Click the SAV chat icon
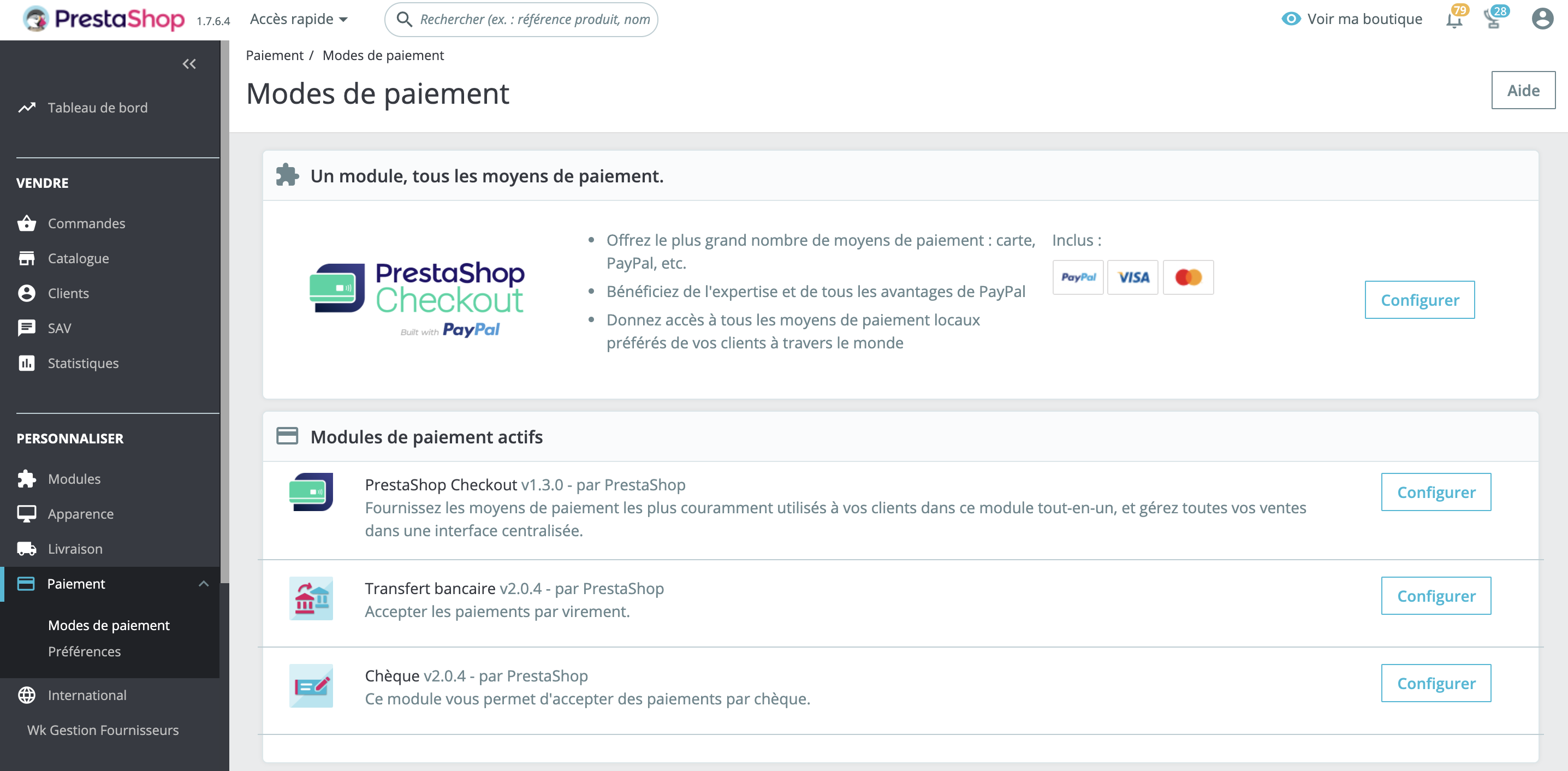 27,328
